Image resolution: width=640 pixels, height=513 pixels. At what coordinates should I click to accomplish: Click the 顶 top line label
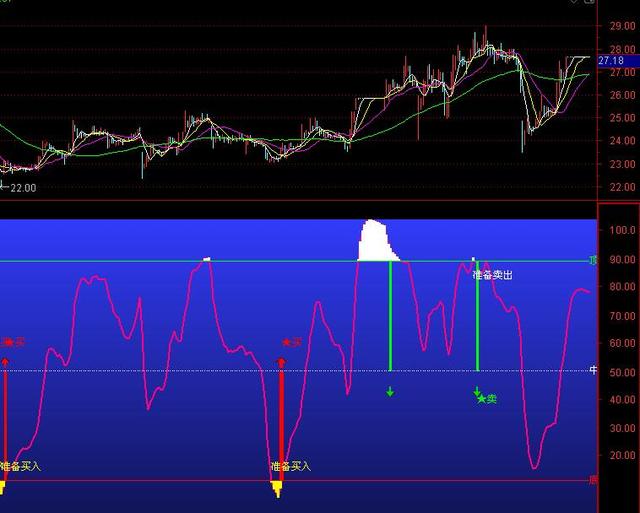tap(593, 260)
